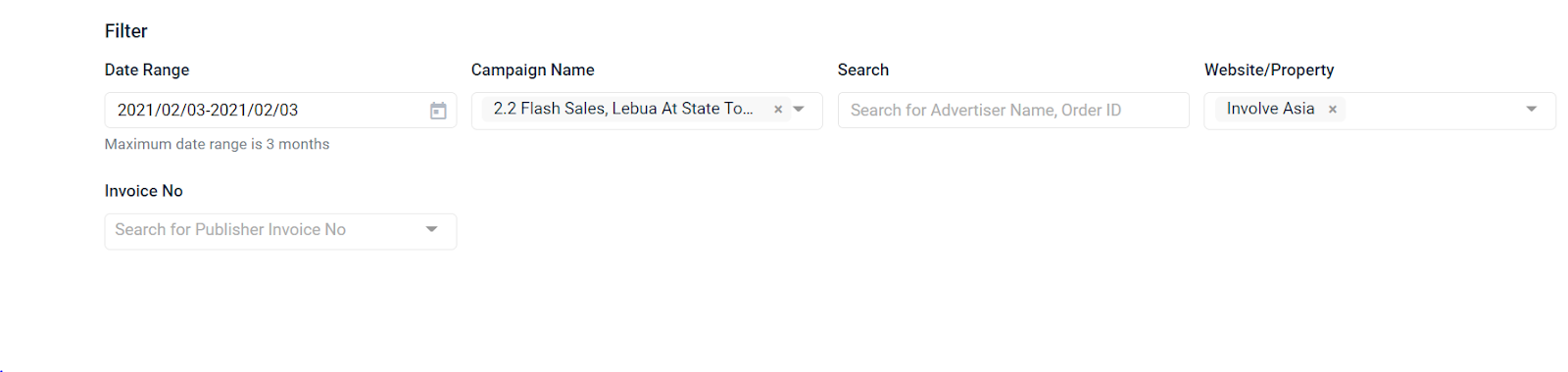Click the Maximum date range hint text
1568x372 pixels.
pyautogui.click(x=217, y=144)
